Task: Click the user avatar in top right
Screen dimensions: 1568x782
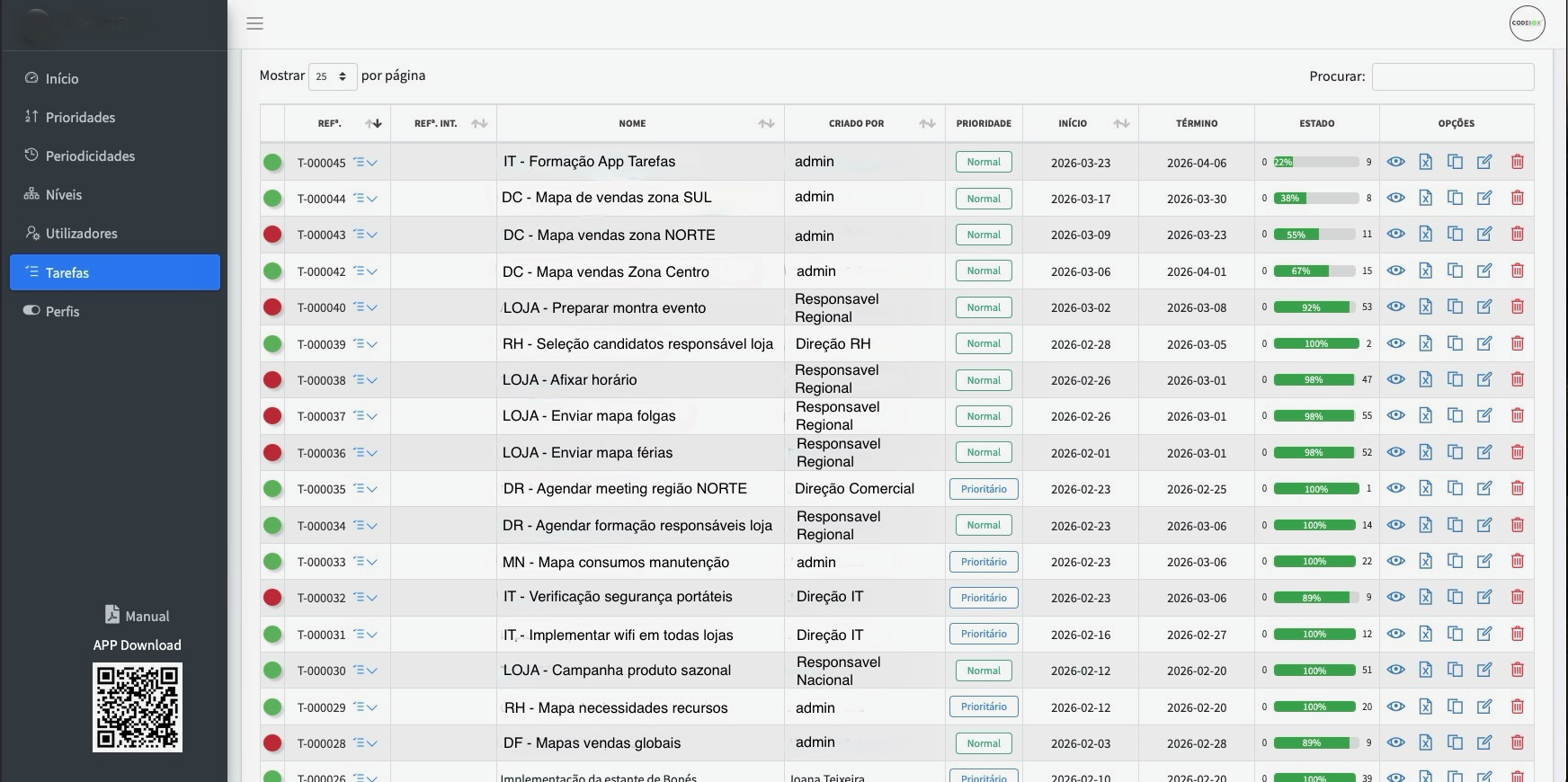Action: [1527, 23]
